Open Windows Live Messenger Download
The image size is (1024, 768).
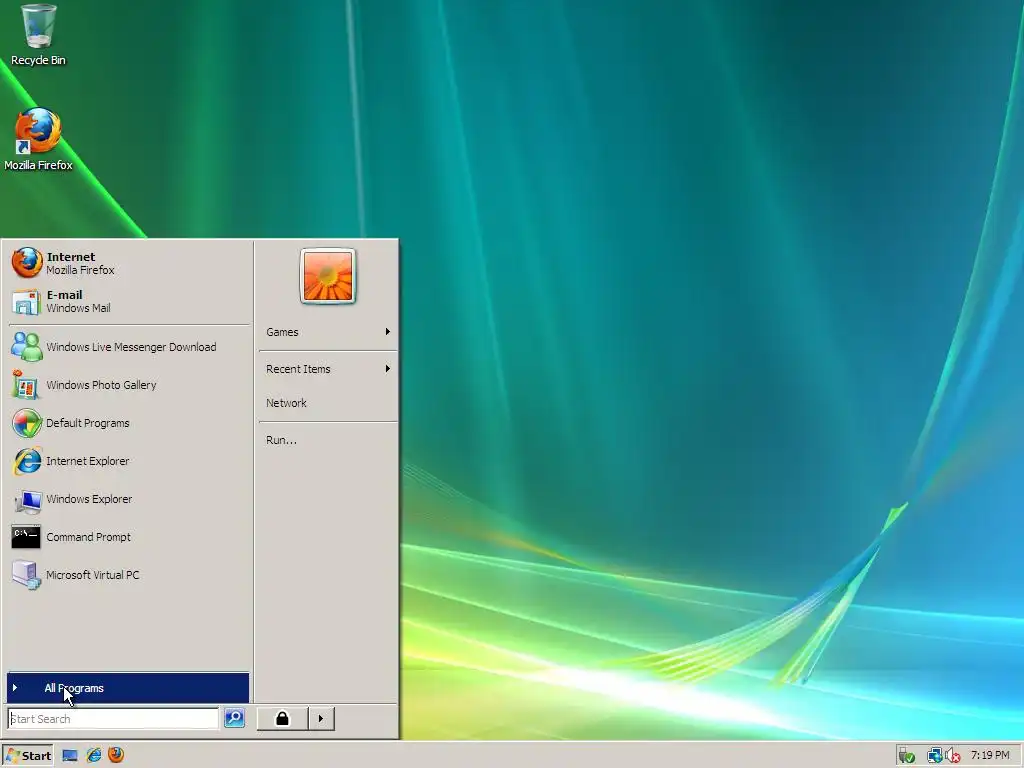129,347
